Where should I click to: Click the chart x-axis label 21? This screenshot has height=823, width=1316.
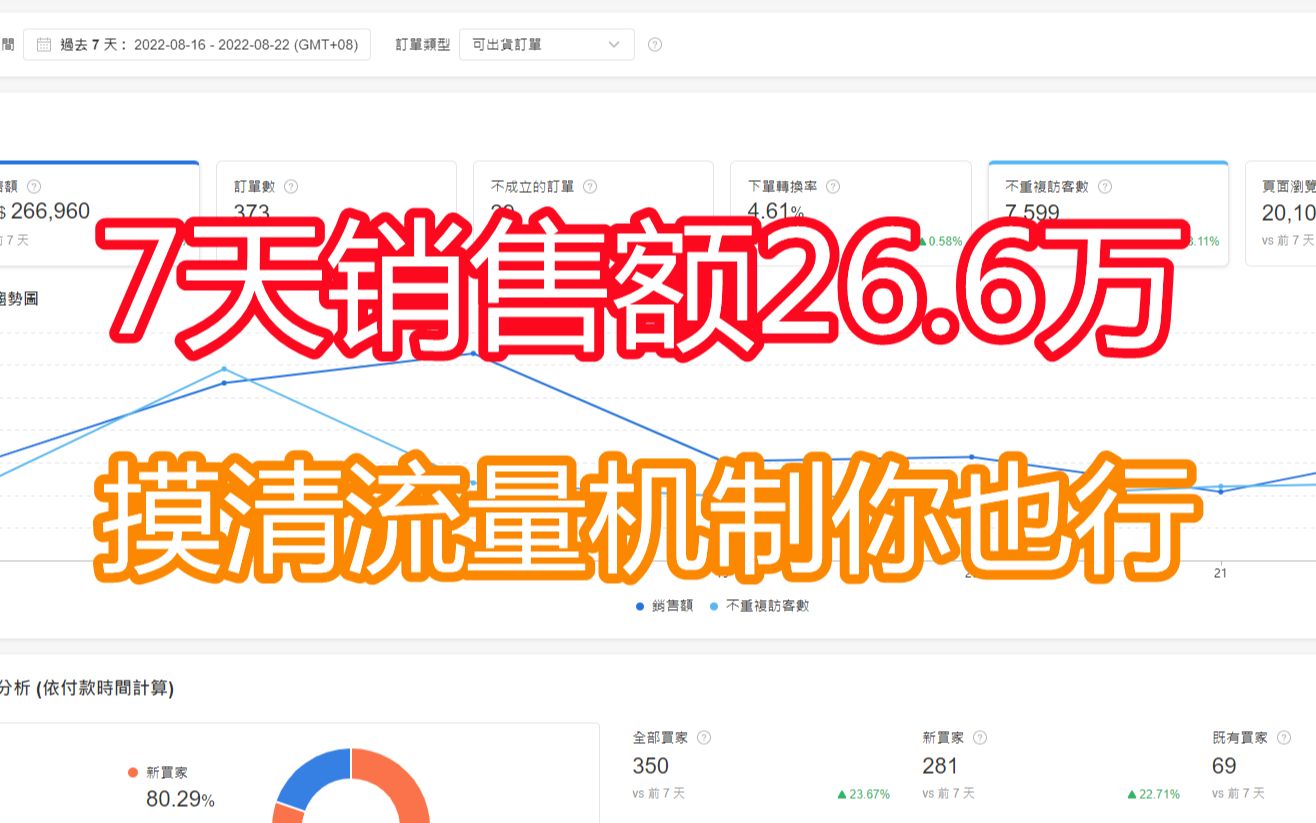(1220, 573)
